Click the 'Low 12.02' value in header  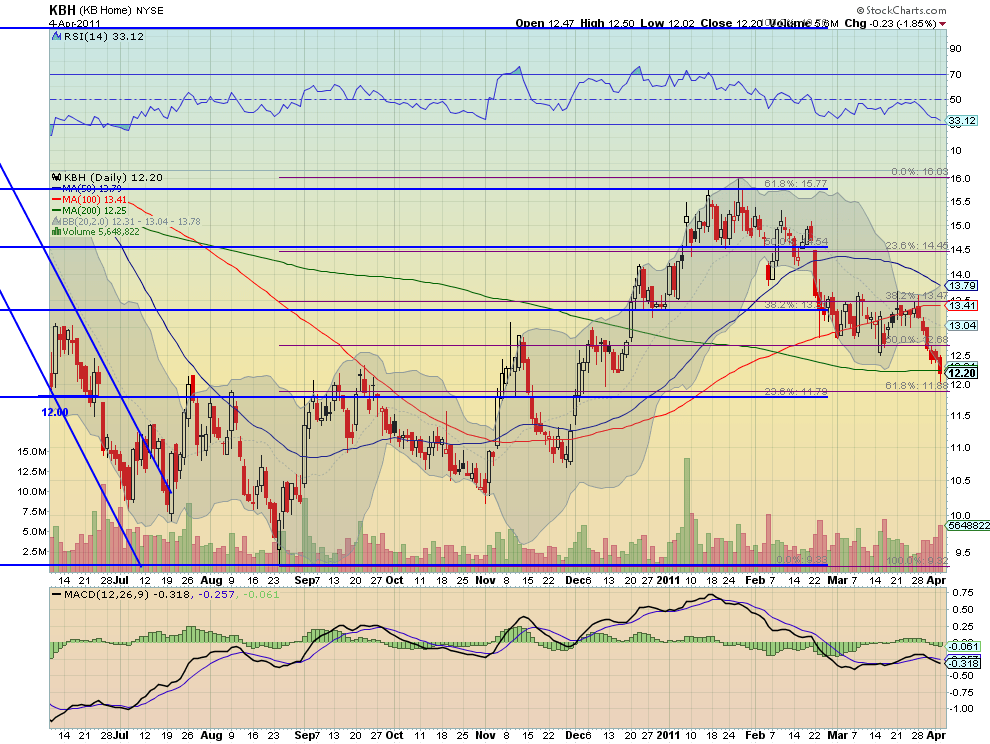click(667, 23)
